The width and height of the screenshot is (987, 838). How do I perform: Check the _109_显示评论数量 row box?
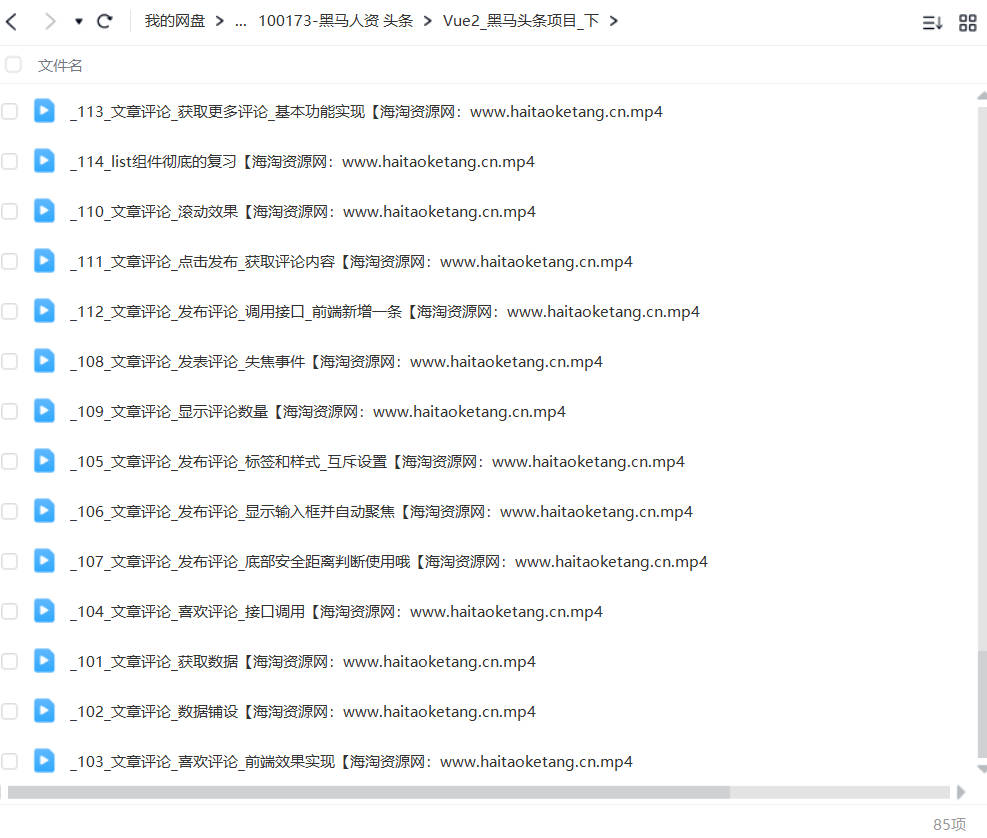(9, 411)
